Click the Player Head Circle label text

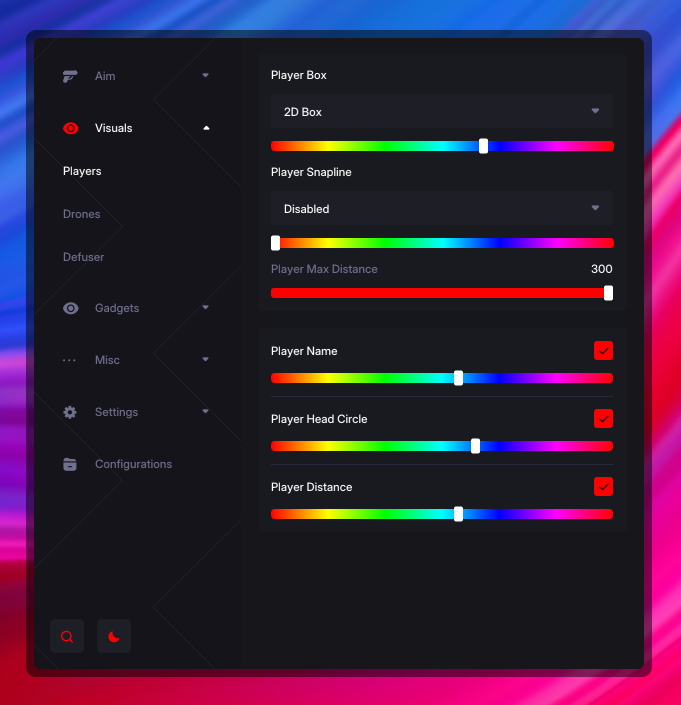coord(319,419)
